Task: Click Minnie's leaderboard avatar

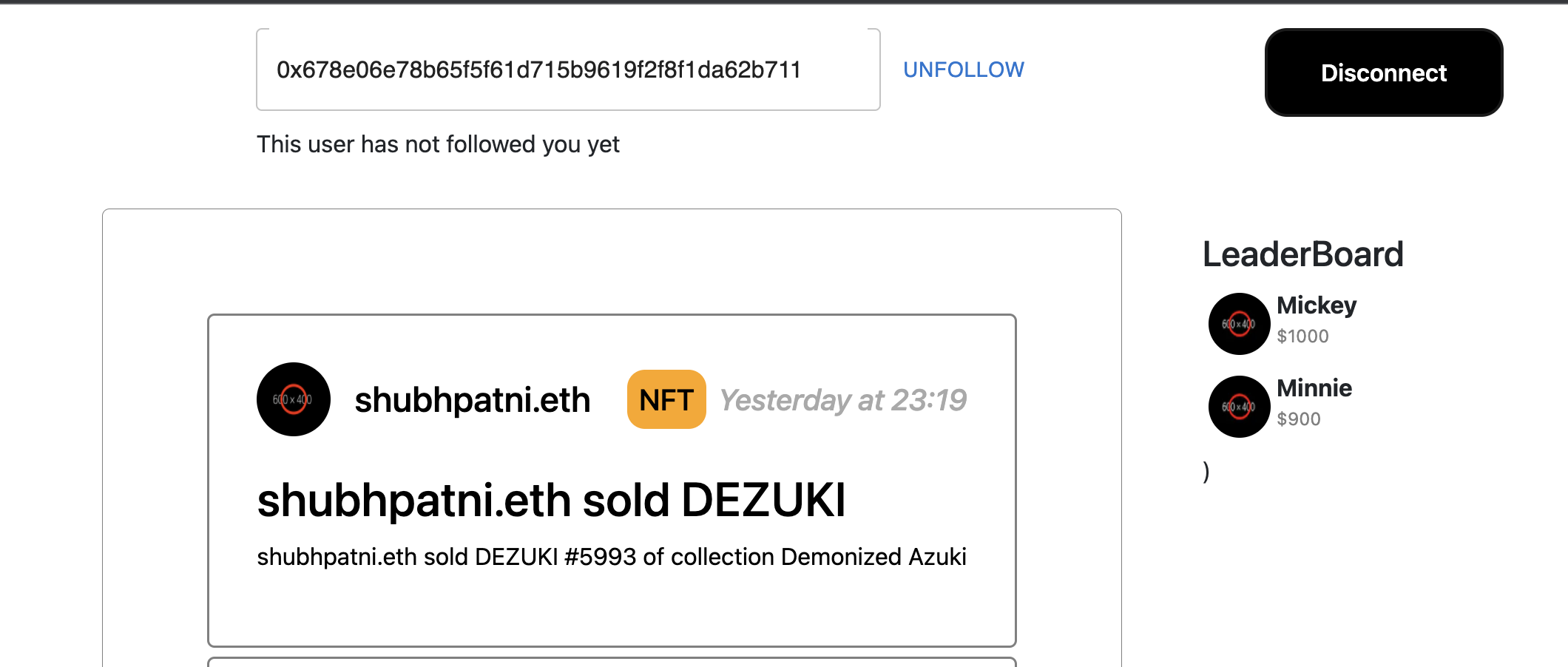Action: pos(1239,407)
